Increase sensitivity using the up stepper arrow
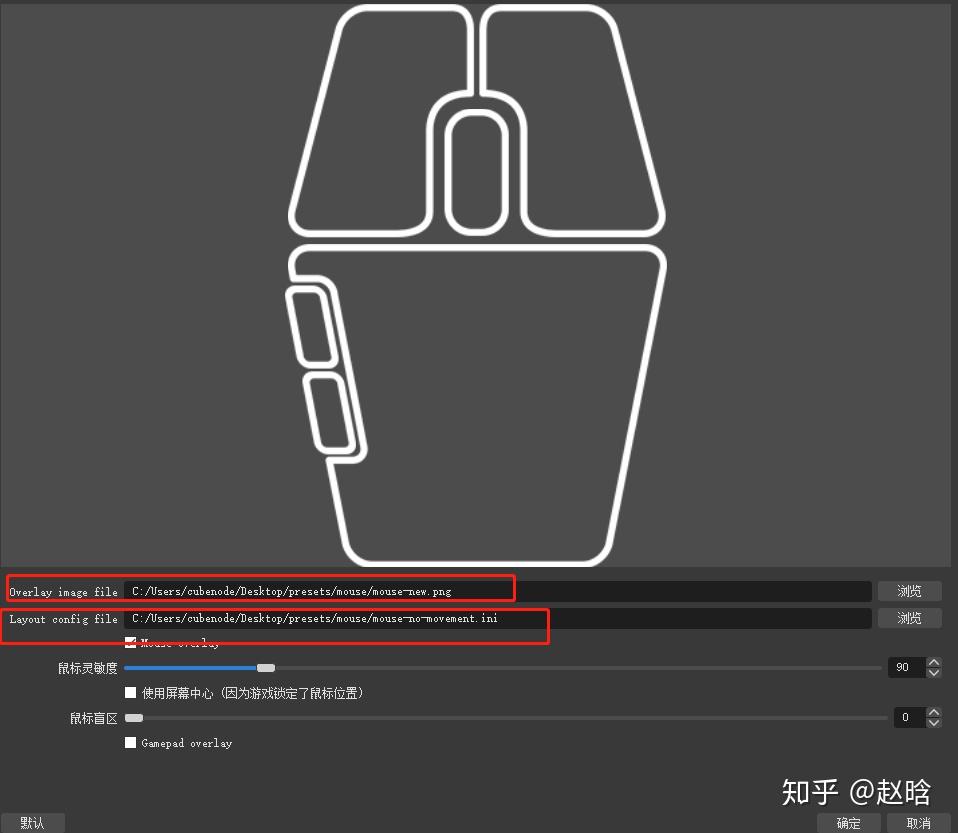 pos(933,661)
